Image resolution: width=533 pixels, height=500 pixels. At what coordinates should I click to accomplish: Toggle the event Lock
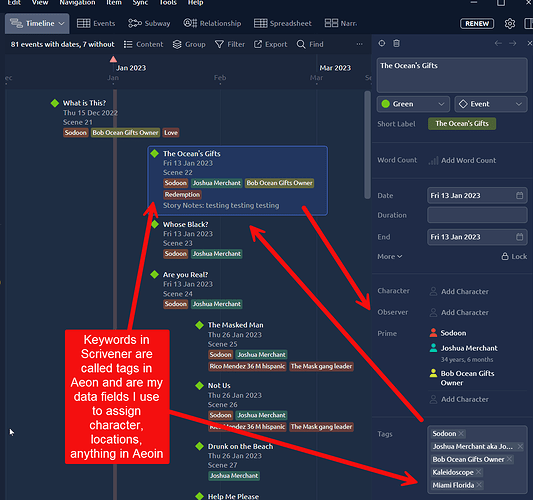click(514, 256)
